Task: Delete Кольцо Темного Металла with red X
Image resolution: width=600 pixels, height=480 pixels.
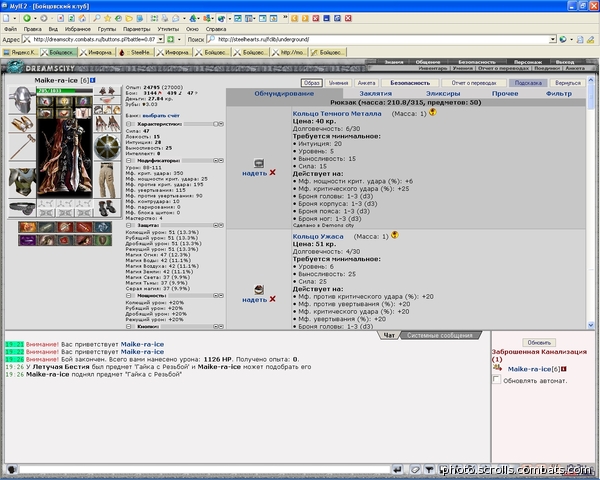Action: [272, 173]
